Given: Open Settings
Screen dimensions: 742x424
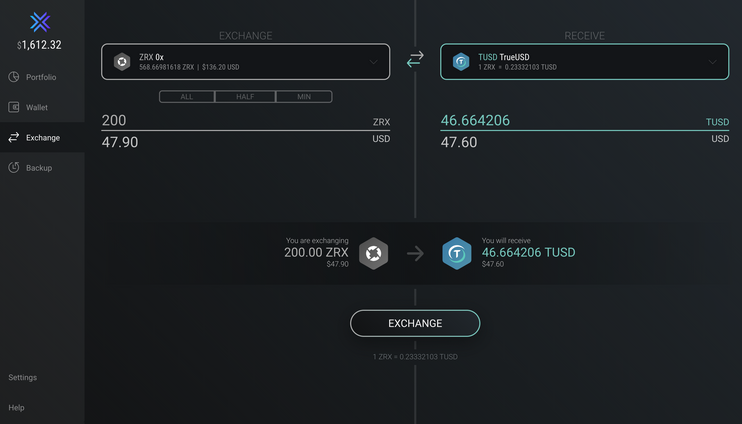Looking at the screenshot, I should click(23, 377).
